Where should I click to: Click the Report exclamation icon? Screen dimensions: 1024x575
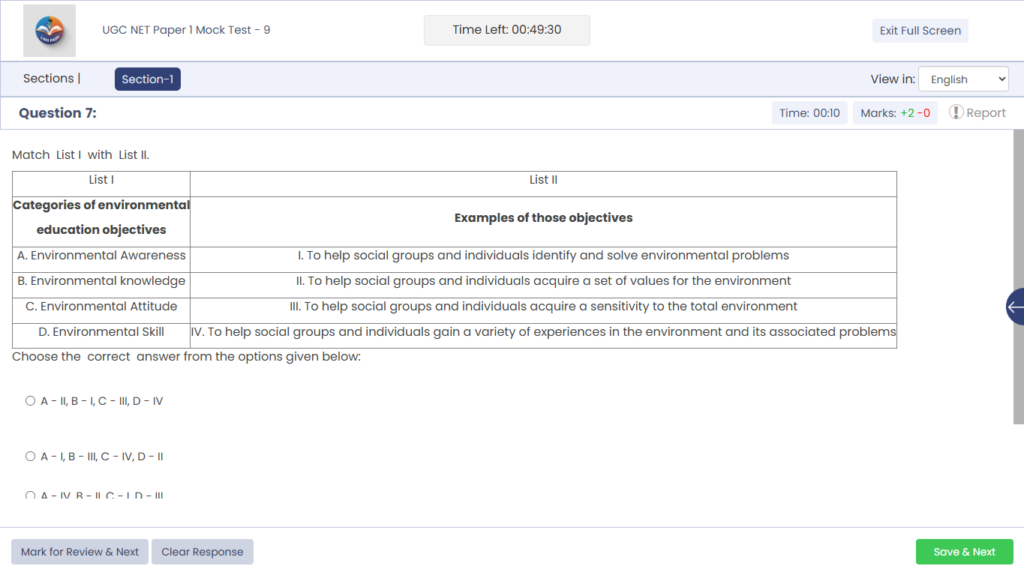tap(956, 113)
